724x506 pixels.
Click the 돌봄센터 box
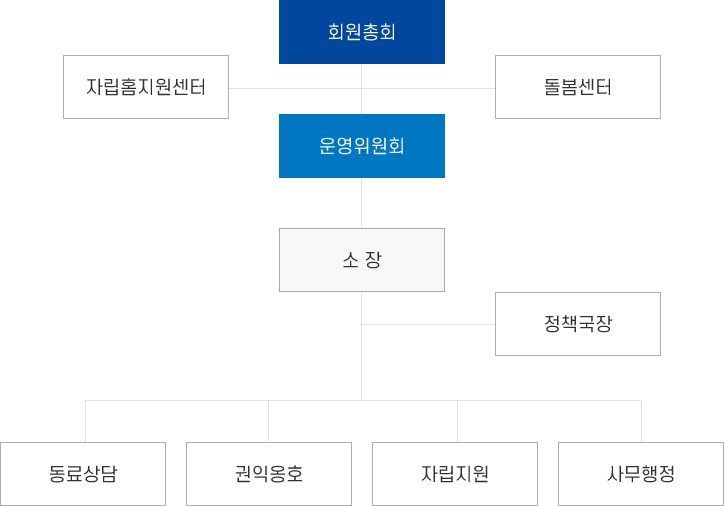577,87
